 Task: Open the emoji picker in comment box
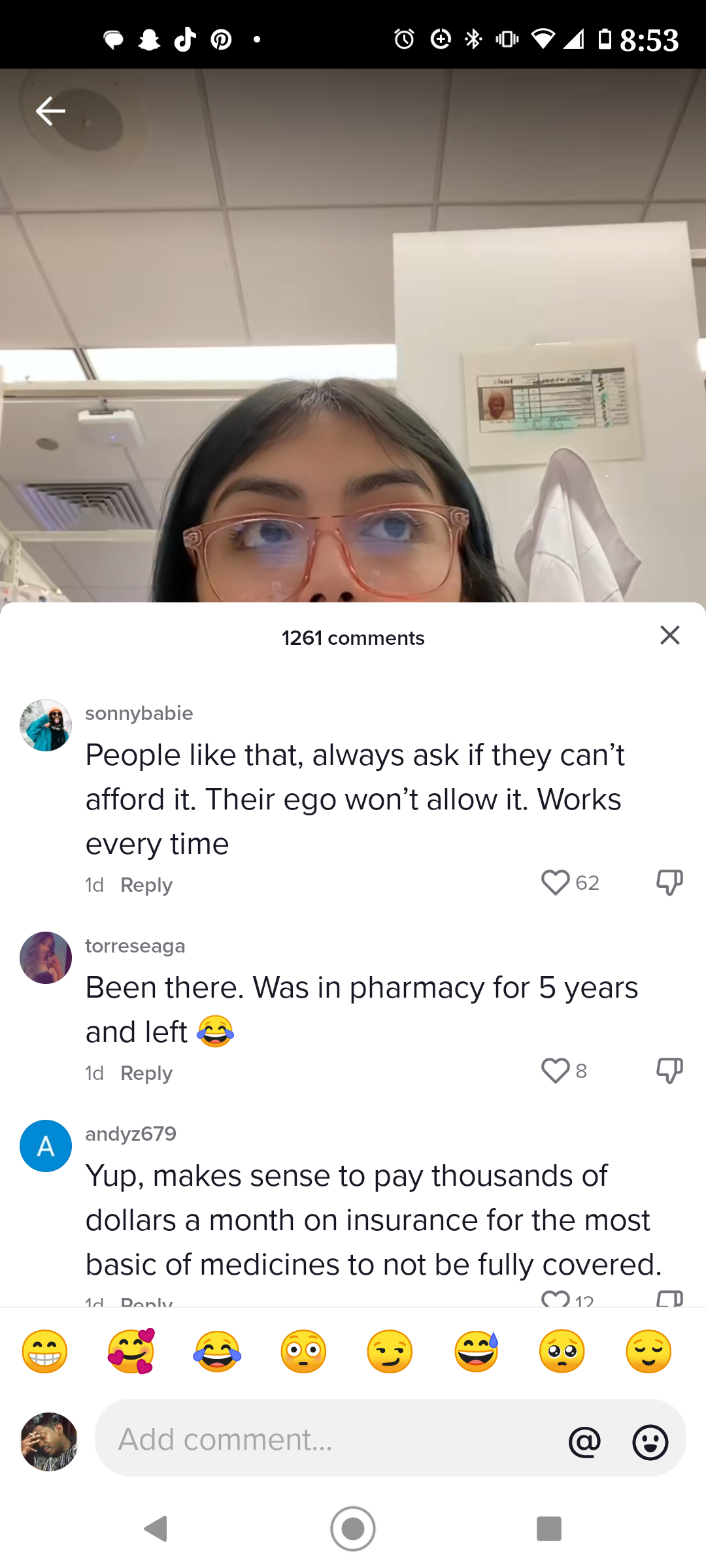650,1442
